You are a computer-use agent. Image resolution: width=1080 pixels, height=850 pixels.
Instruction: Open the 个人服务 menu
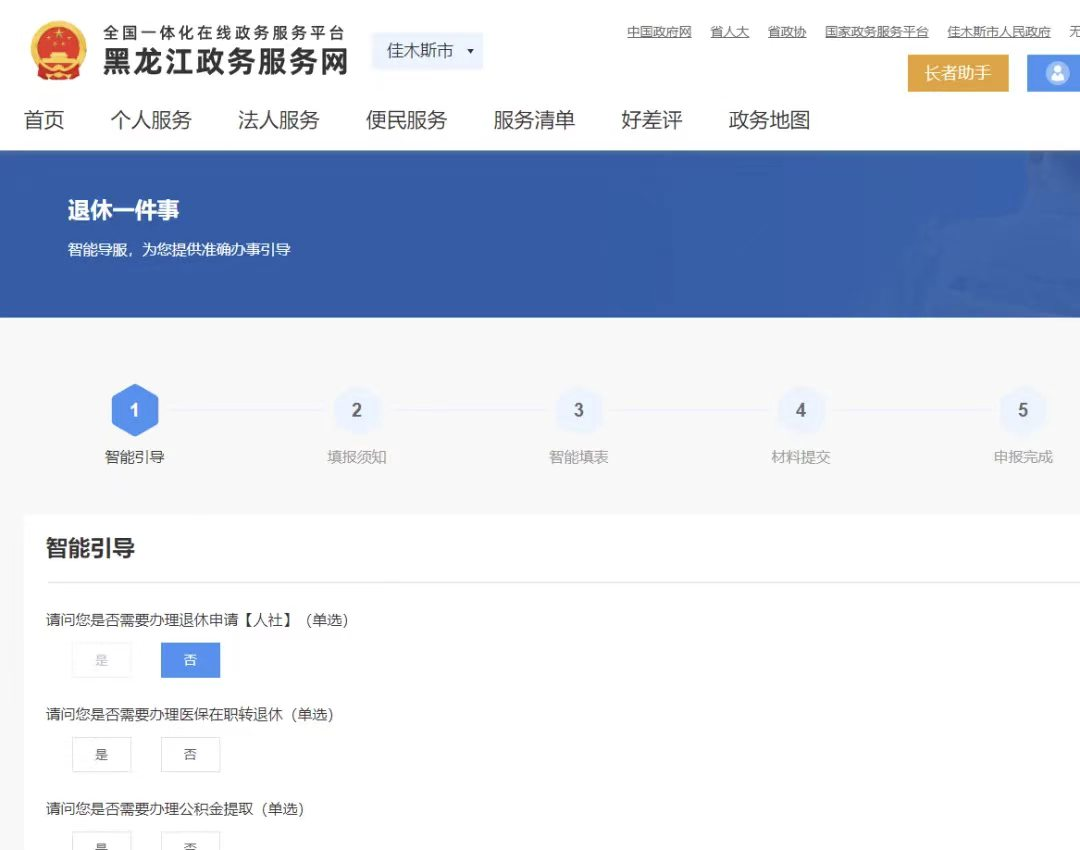(x=151, y=121)
